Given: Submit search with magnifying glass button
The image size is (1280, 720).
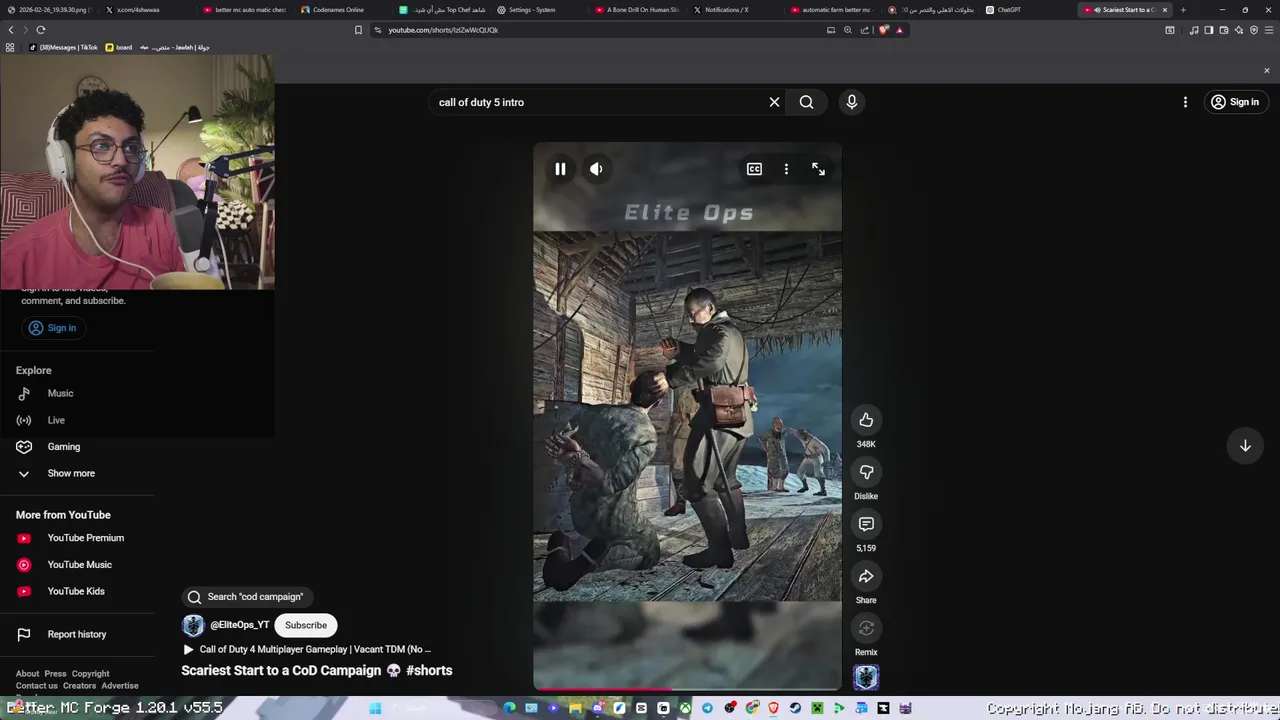Looking at the screenshot, I should [x=806, y=102].
